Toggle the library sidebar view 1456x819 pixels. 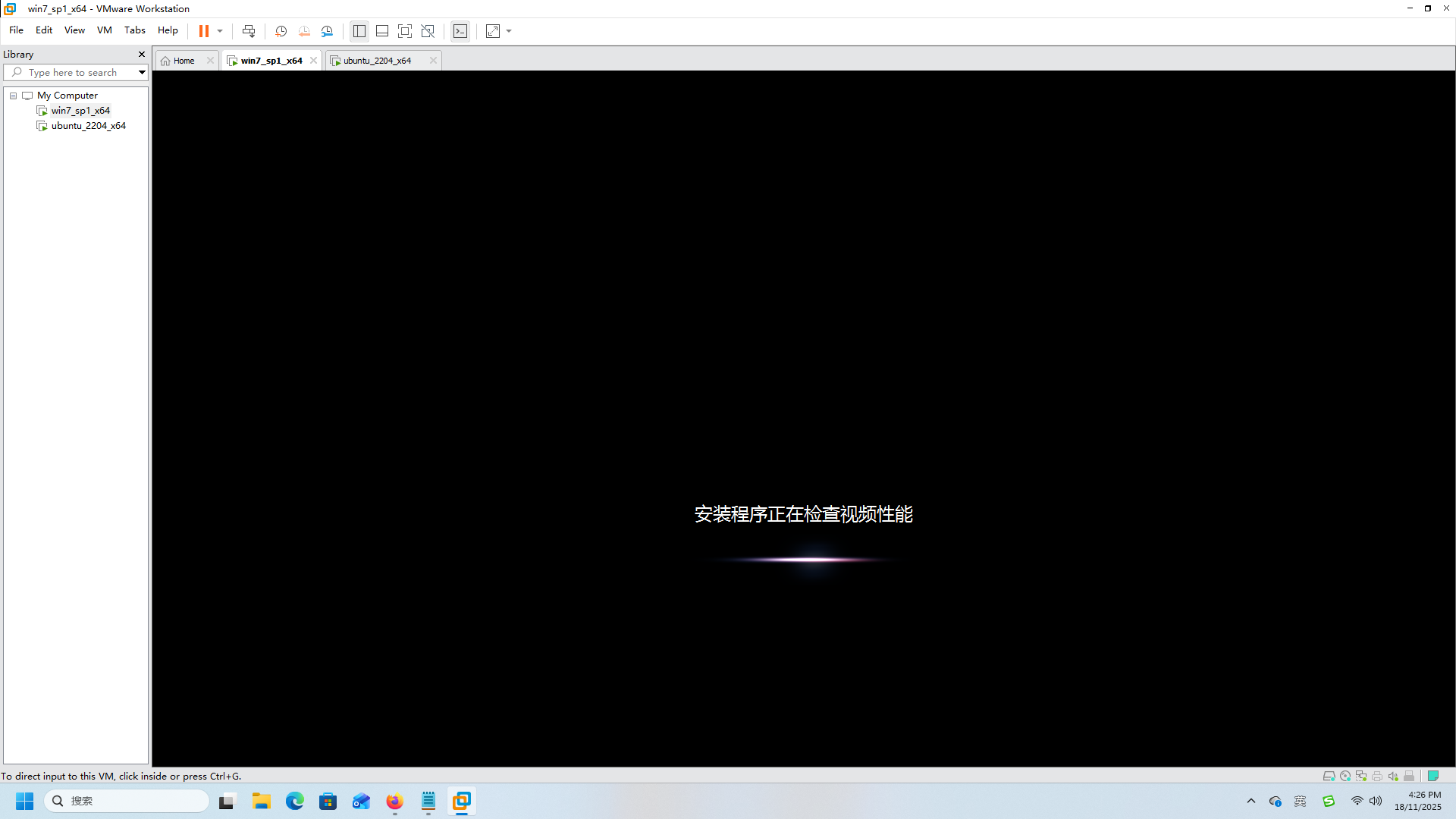pos(359,31)
